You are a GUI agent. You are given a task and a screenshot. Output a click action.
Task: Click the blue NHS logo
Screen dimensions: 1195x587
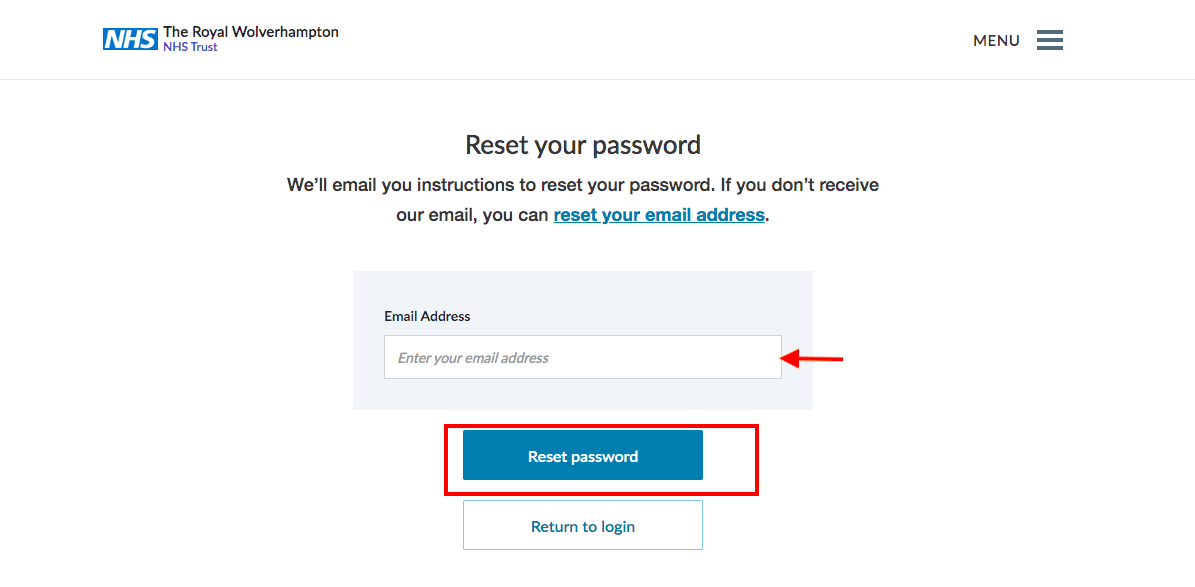point(130,39)
